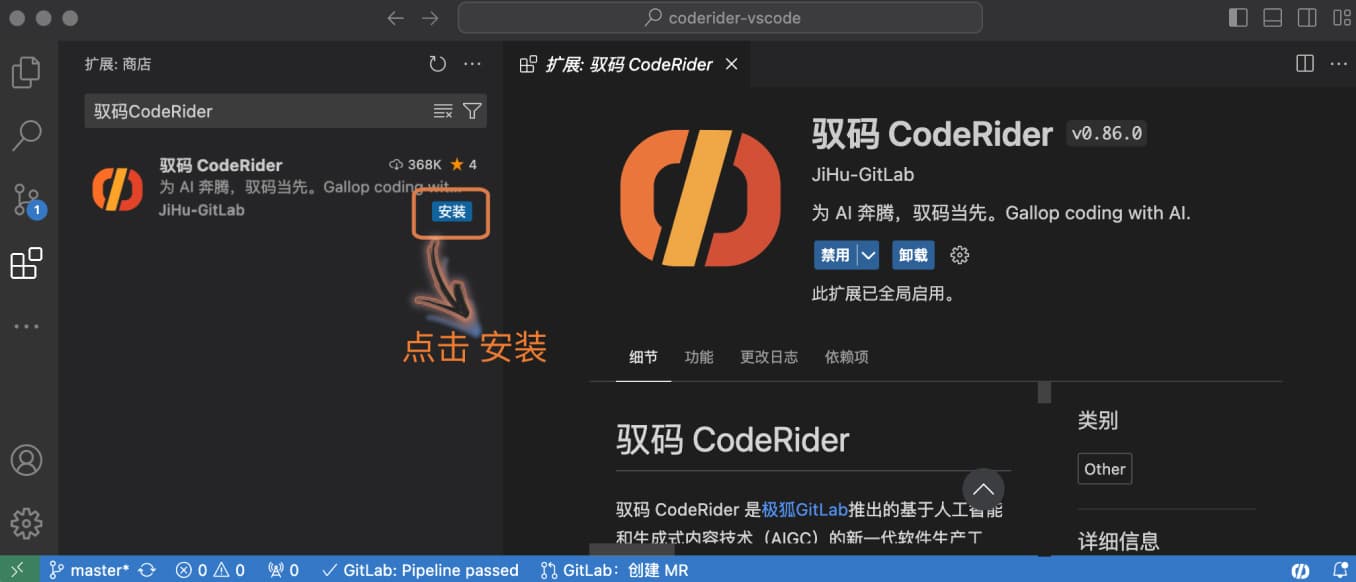Open Source Control with the pending badge
The height and width of the screenshot is (582, 1356).
point(27,199)
